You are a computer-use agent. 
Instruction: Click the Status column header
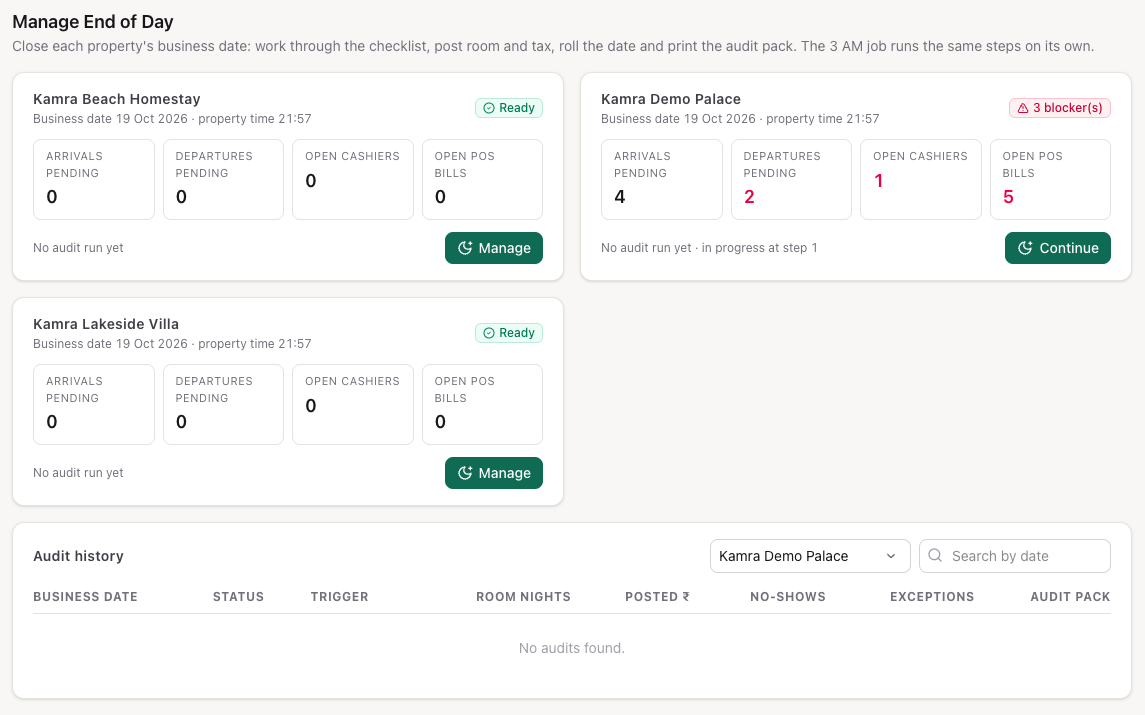click(238, 597)
